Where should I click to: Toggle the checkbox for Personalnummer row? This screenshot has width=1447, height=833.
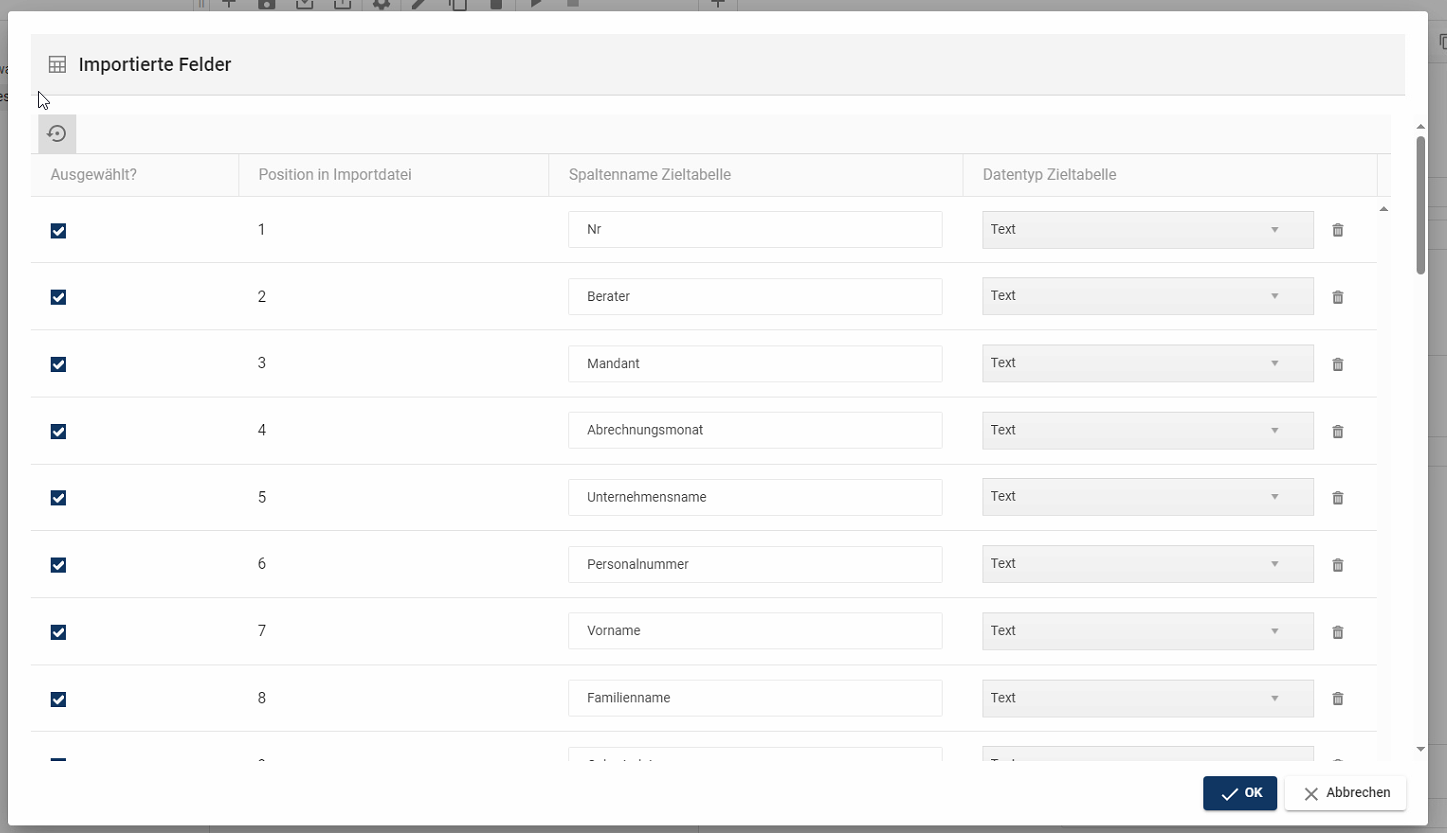(x=58, y=565)
